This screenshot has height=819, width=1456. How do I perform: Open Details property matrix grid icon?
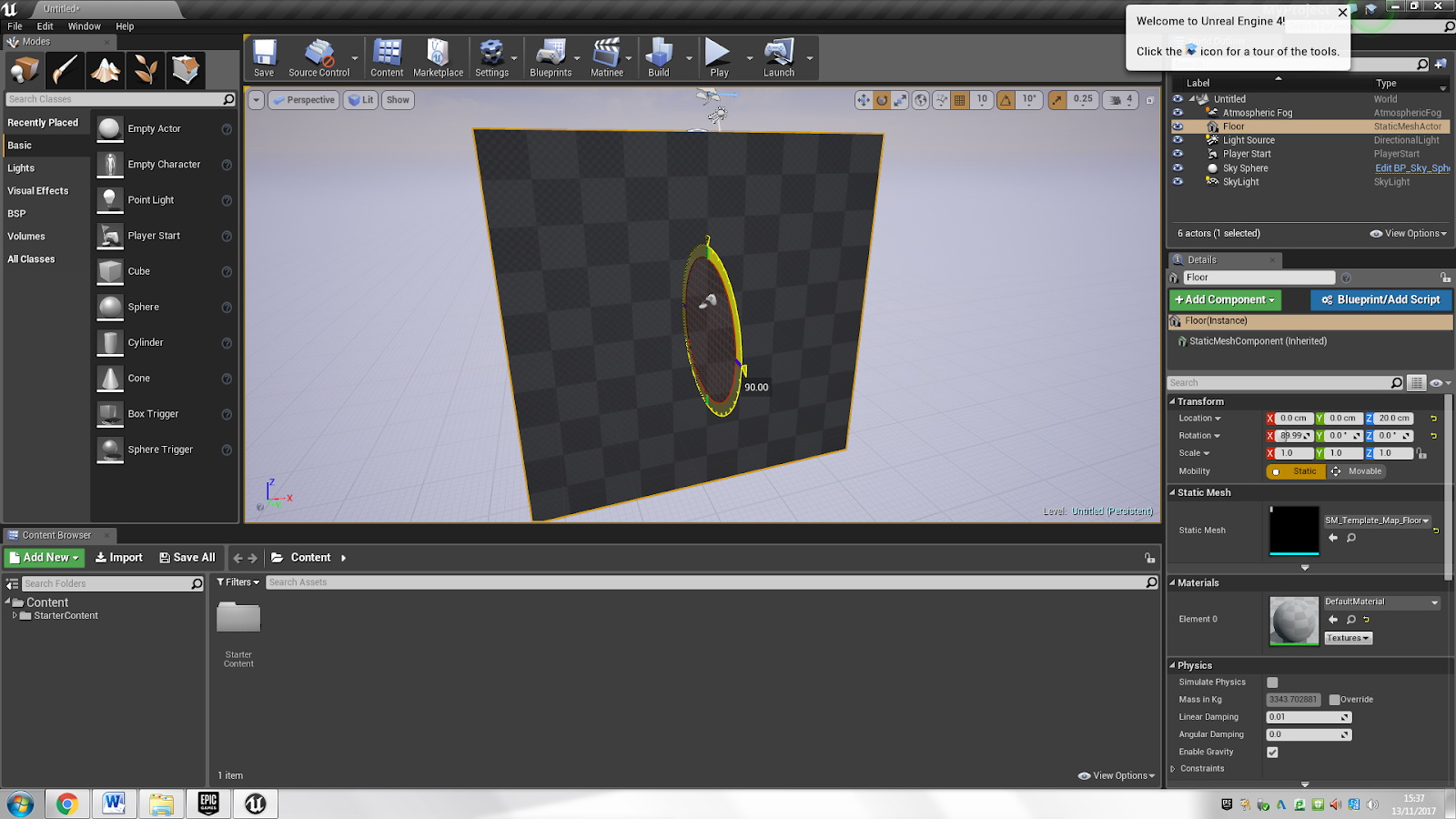tap(1417, 383)
